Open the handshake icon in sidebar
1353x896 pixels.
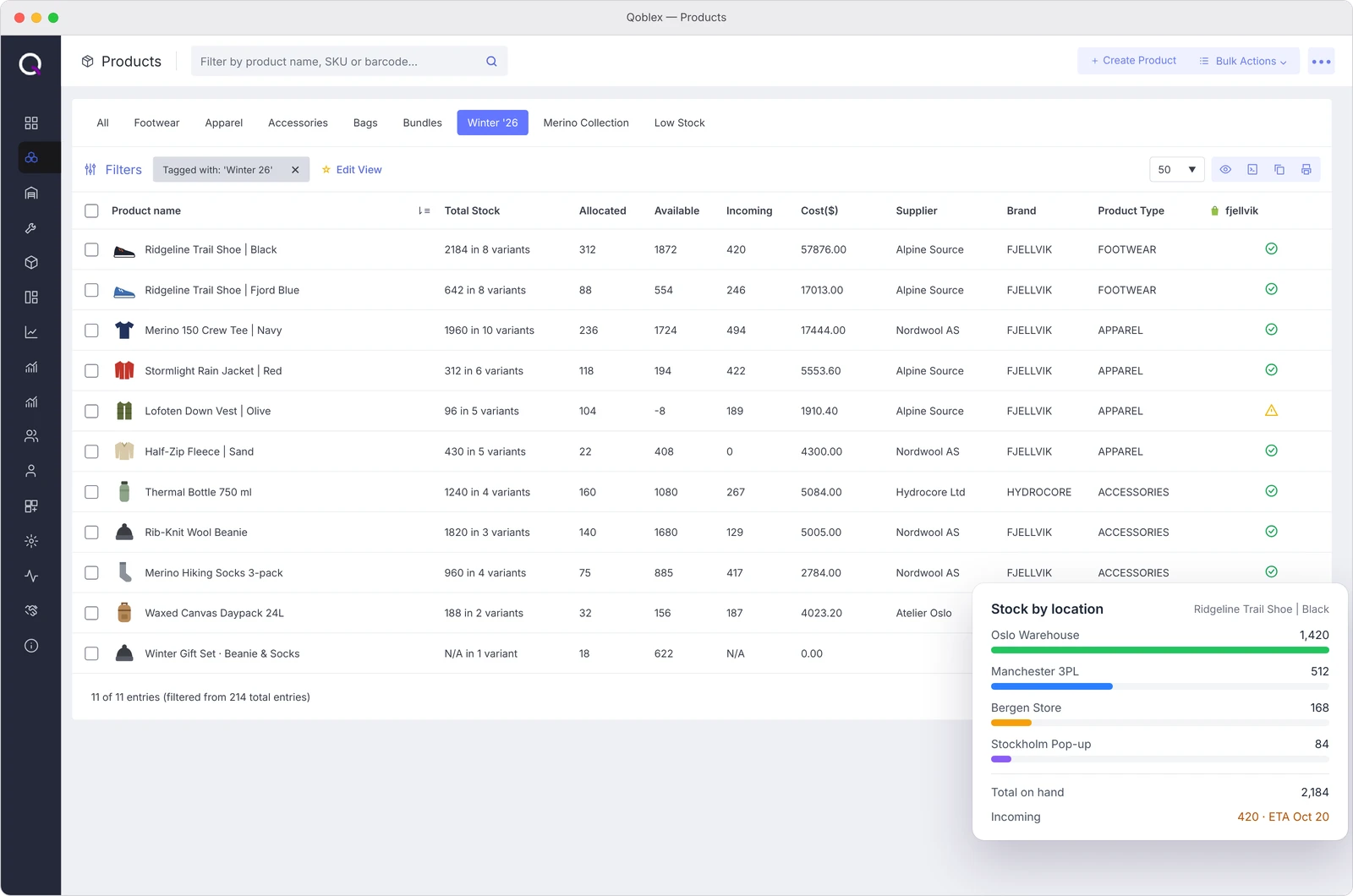pos(31,610)
